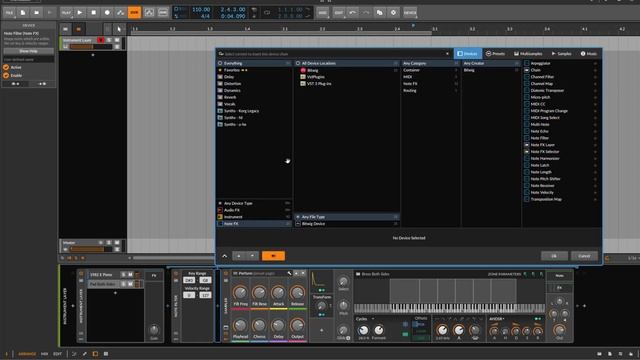This screenshot has width=640, height=360.
Task: Switch to the Samples tab in browser
Action: point(562,53)
